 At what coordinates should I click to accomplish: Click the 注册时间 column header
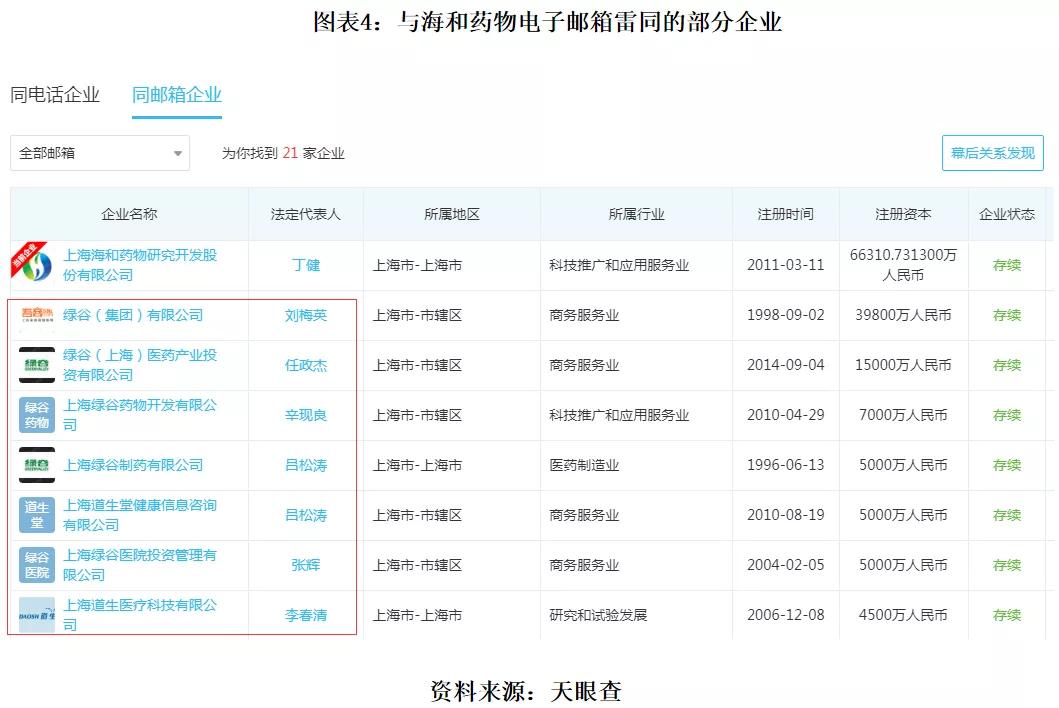click(x=785, y=214)
